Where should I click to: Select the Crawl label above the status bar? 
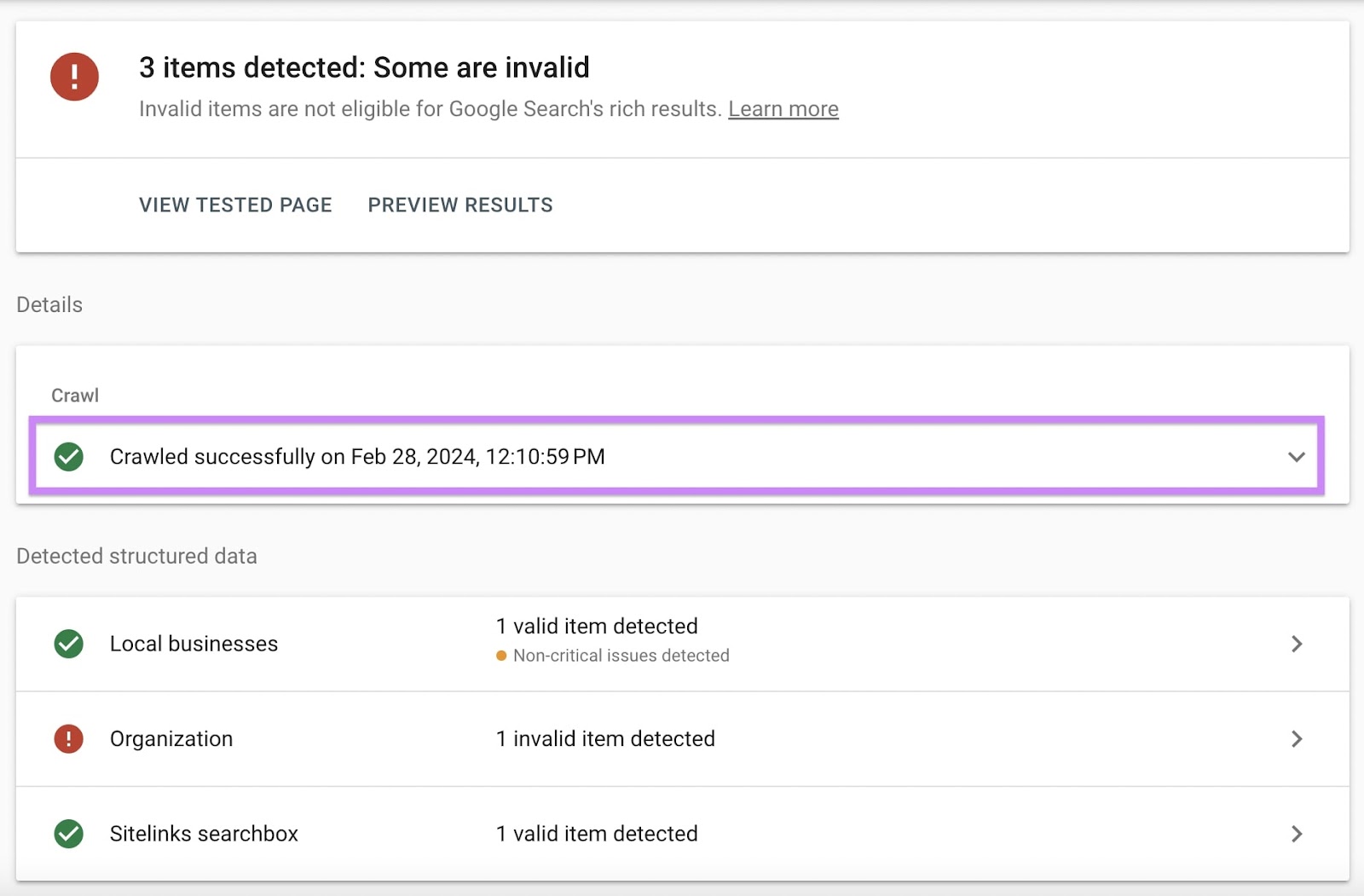click(x=75, y=395)
